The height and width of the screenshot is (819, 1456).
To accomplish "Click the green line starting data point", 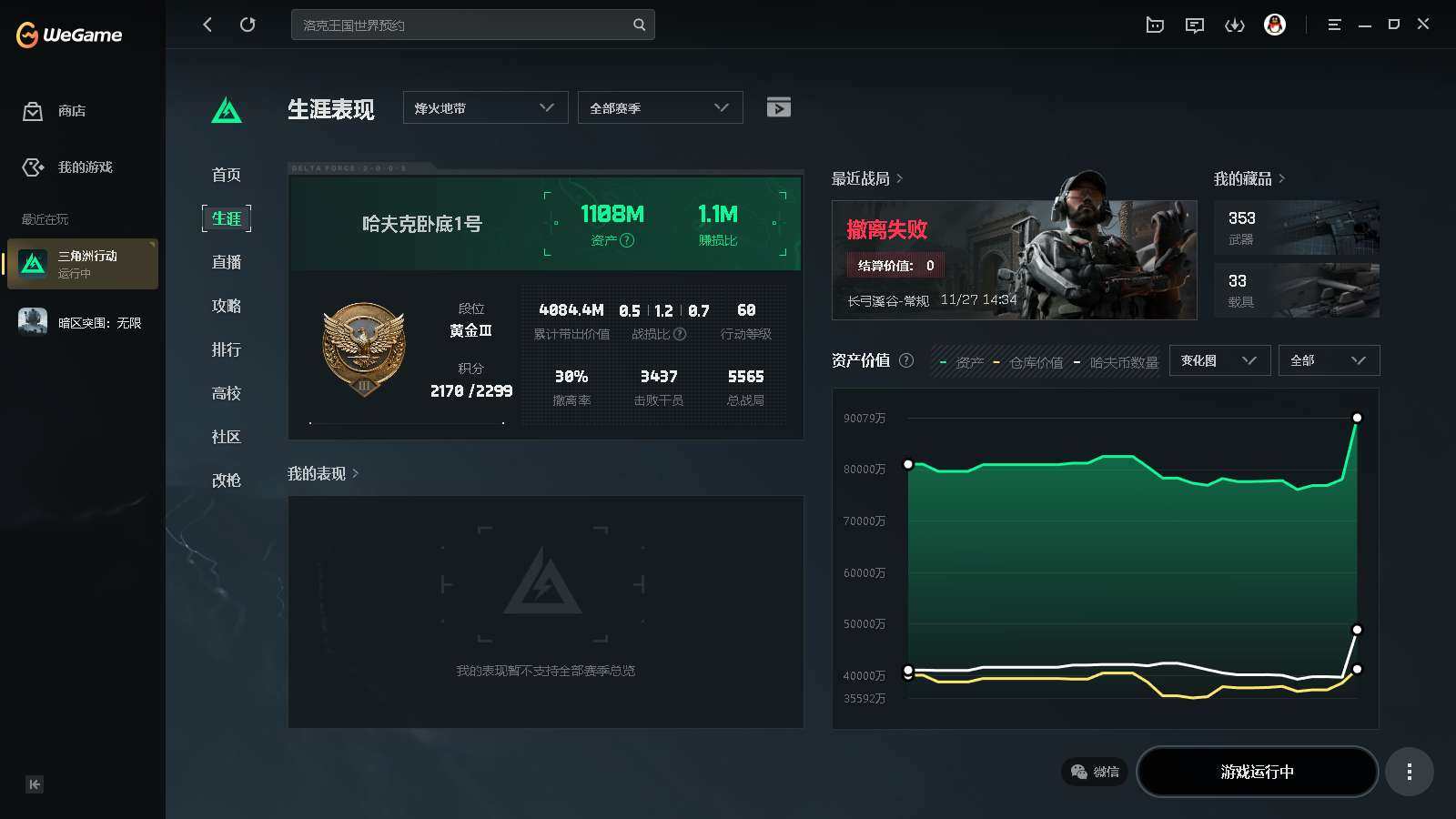I will (x=908, y=464).
